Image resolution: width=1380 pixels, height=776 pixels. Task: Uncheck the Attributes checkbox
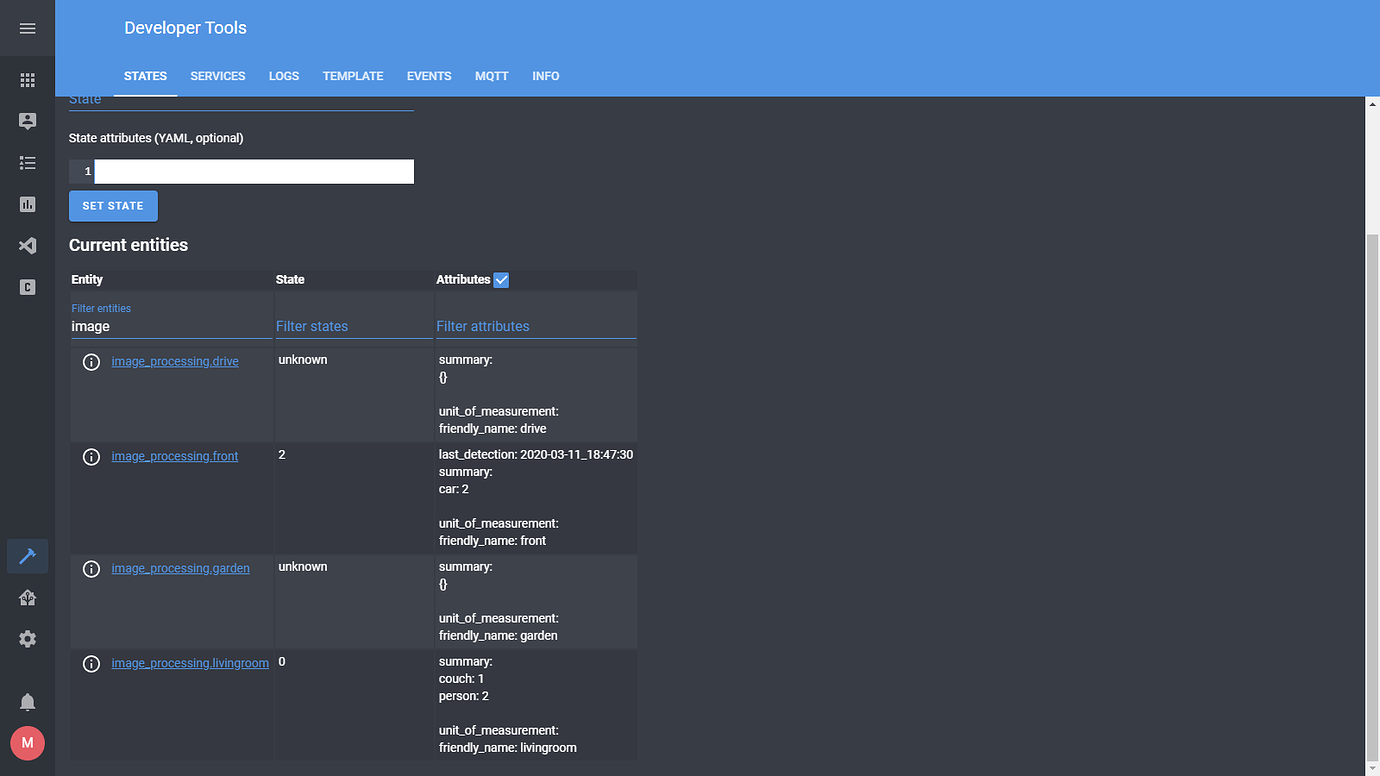[x=500, y=280]
